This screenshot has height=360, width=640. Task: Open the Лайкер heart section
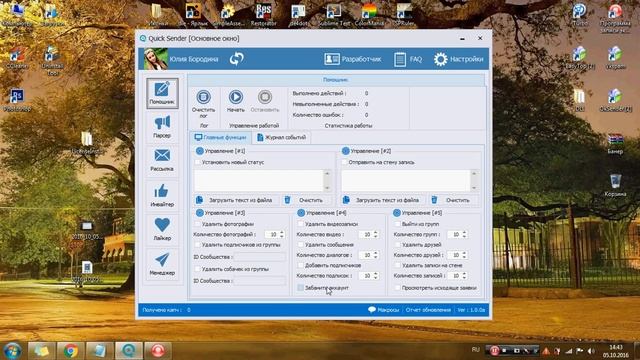tap(162, 229)
